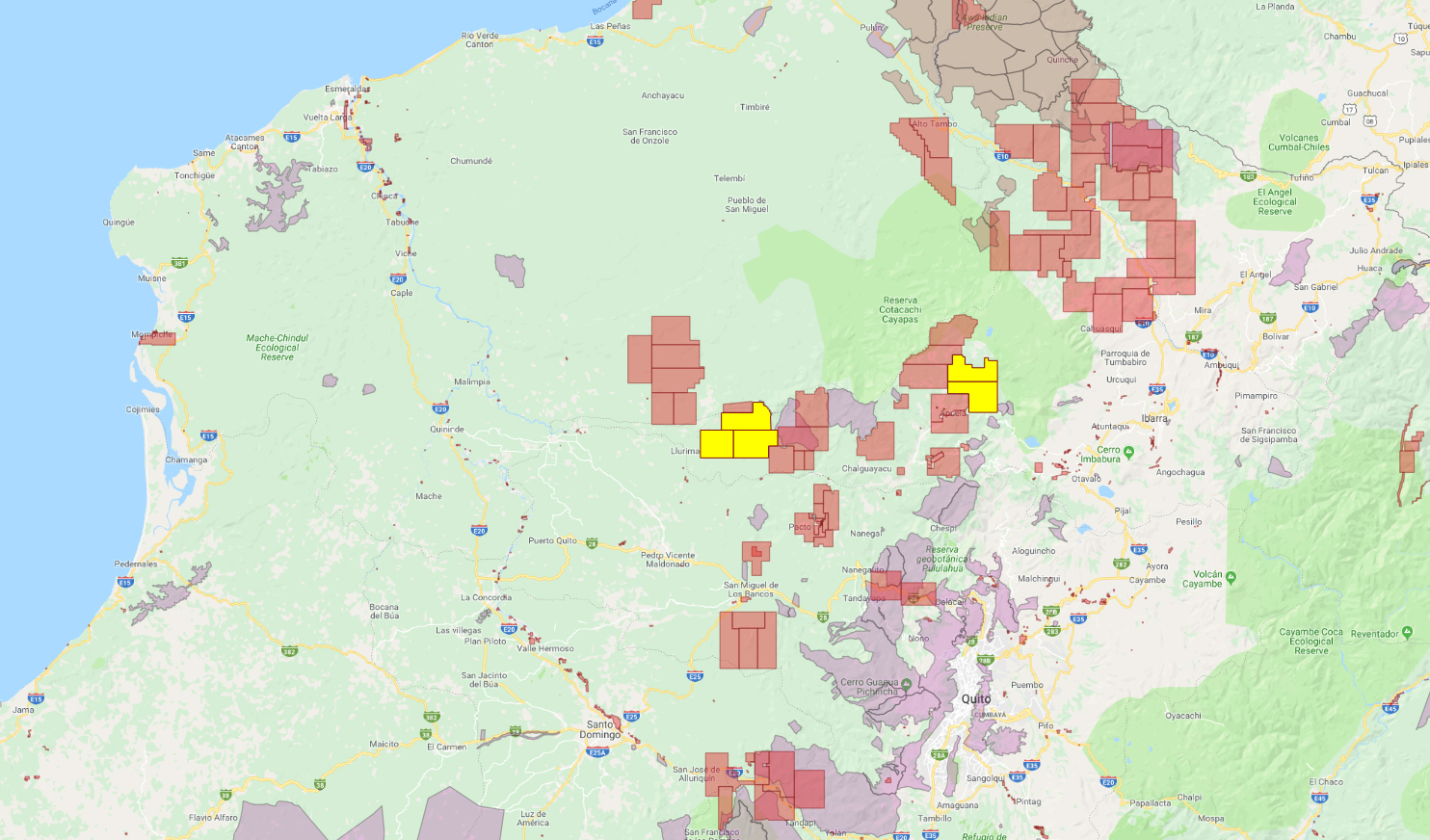Click the Chumundé label
This screenshot has width=1430, height=840.
coord(471,161)
